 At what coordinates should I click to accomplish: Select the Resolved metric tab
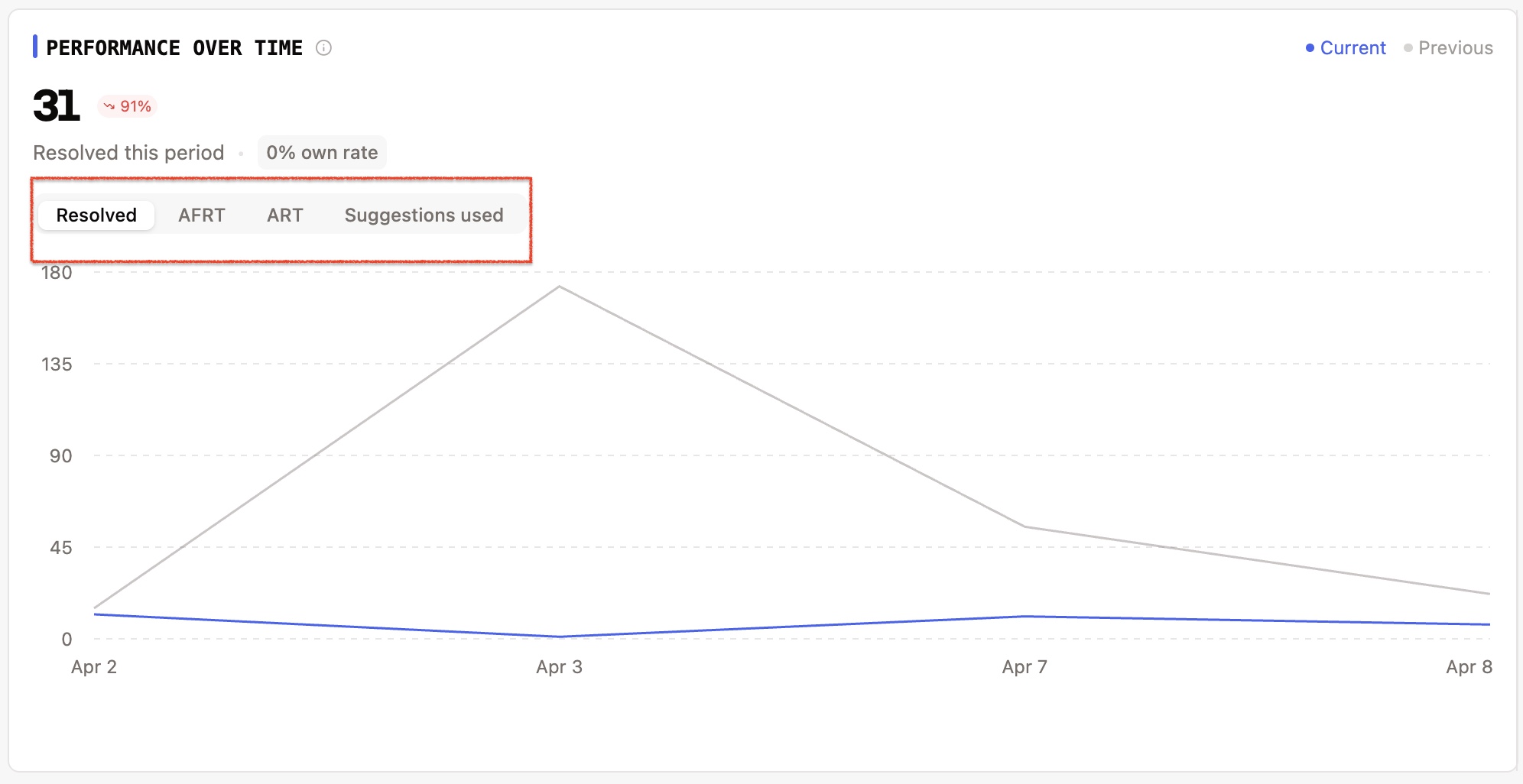96,215
